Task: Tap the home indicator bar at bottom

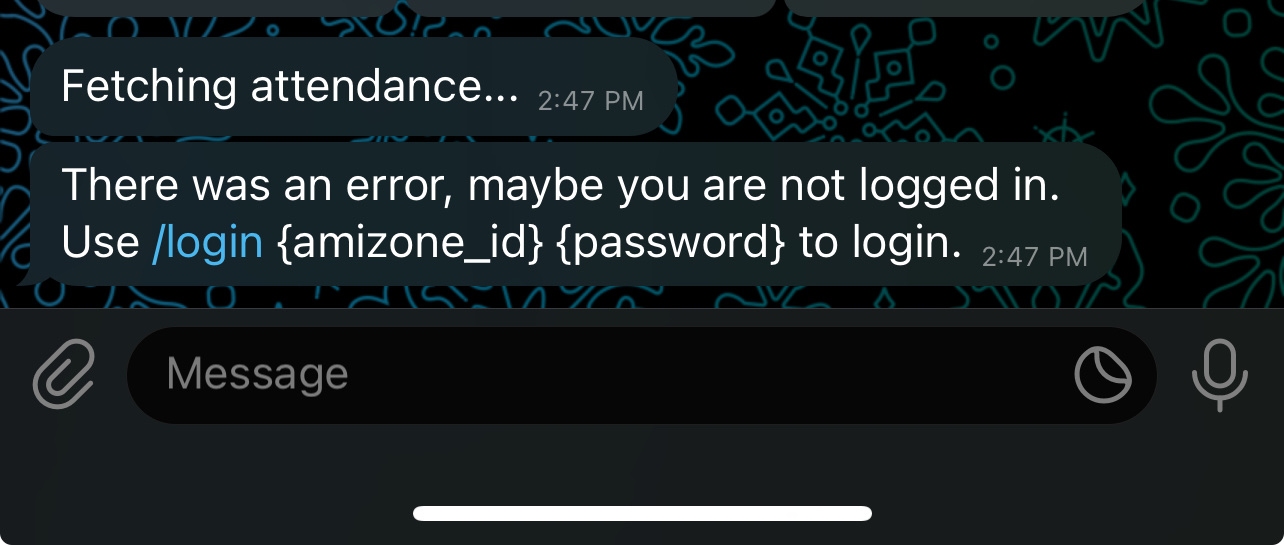Action: tap(642, 513)
